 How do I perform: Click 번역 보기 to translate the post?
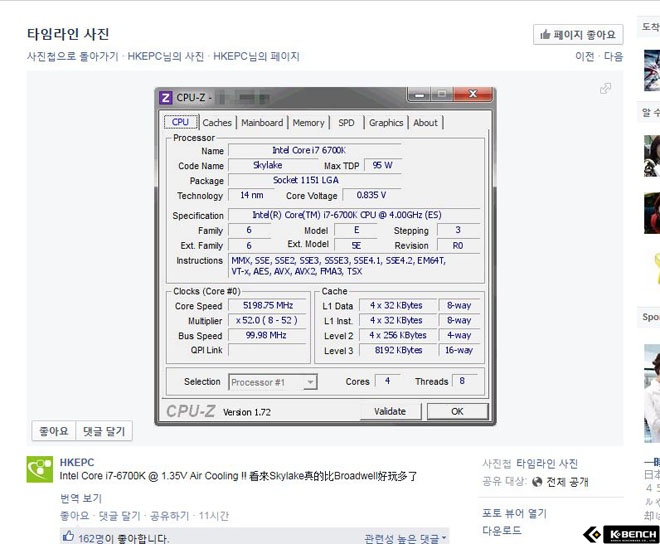coord(81,499)
